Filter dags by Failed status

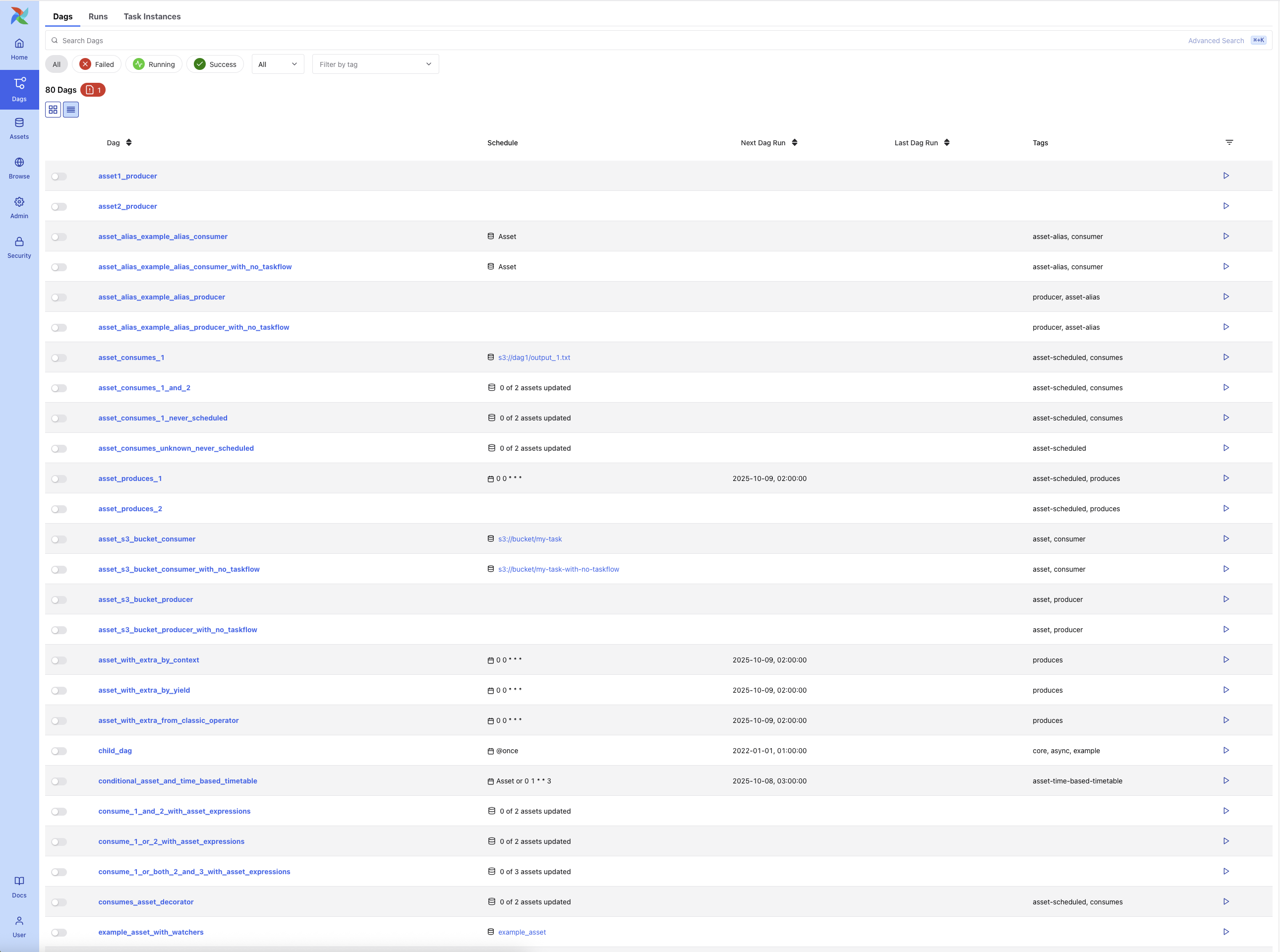pos(97,64)
